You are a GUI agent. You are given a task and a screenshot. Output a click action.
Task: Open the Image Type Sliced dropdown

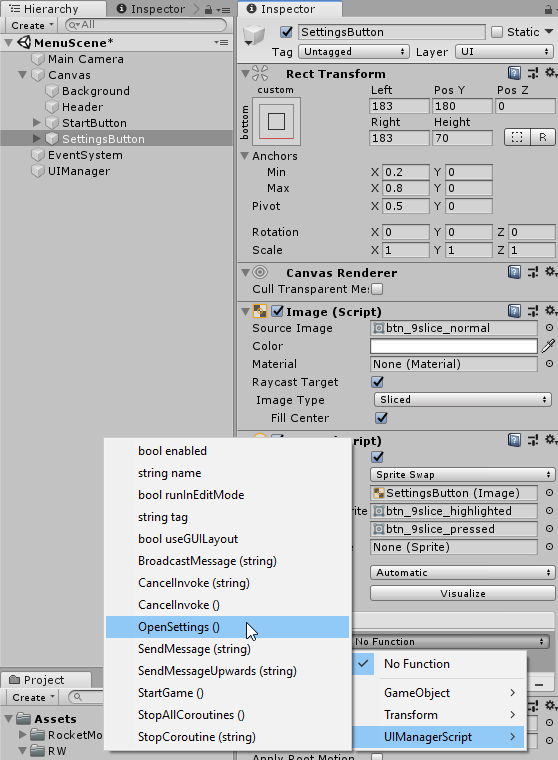(x=462, y=399)
